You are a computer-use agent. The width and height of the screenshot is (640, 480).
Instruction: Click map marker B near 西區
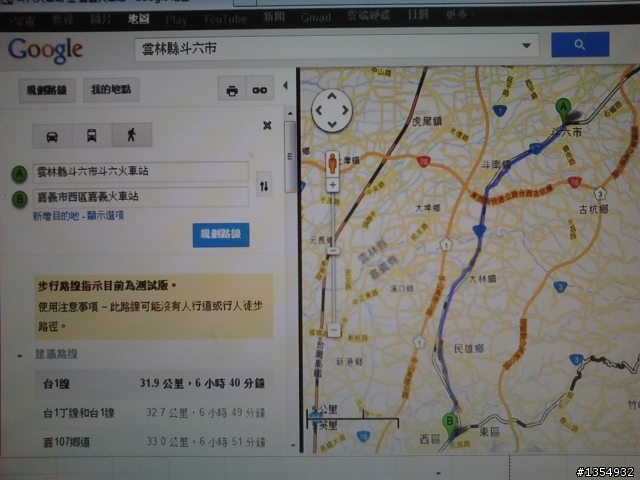[x=450, y=424]
